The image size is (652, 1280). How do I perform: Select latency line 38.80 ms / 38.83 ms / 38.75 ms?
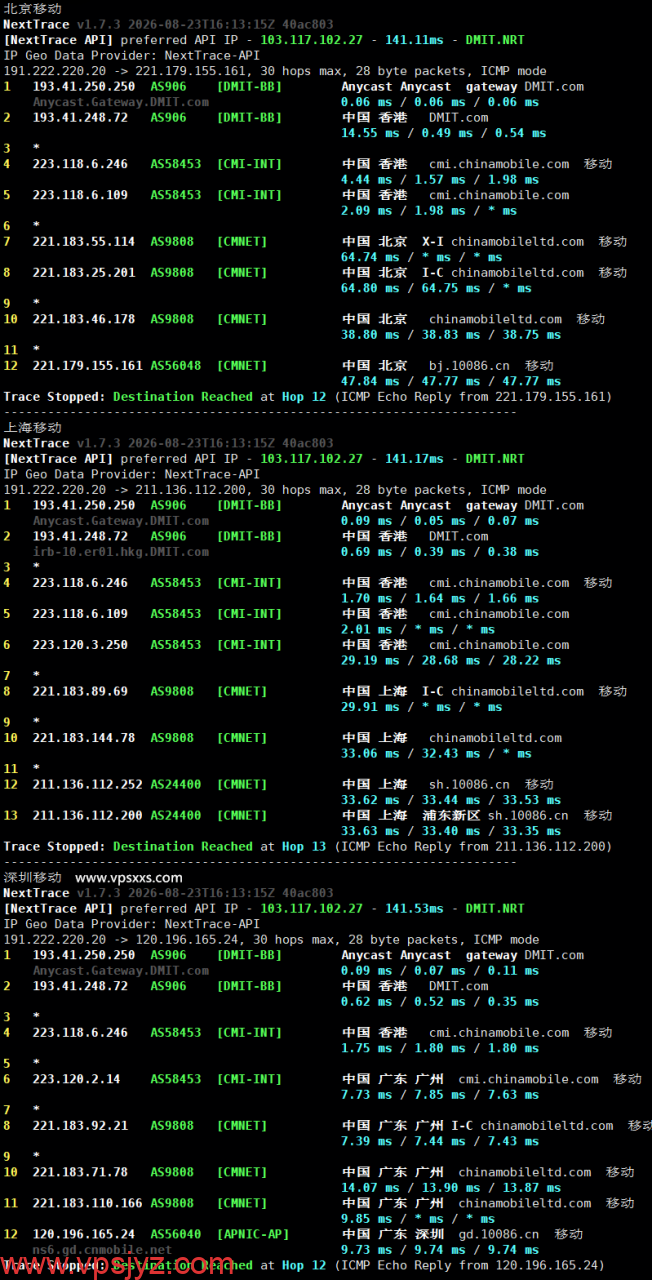pos(451,336)
